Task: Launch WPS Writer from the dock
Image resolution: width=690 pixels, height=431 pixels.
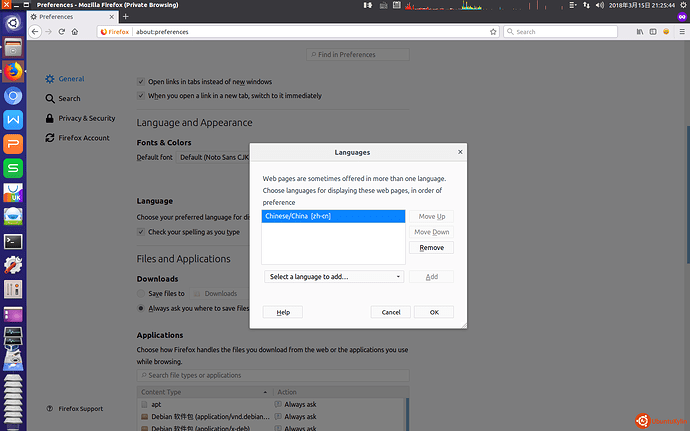Action: (13, 119)
